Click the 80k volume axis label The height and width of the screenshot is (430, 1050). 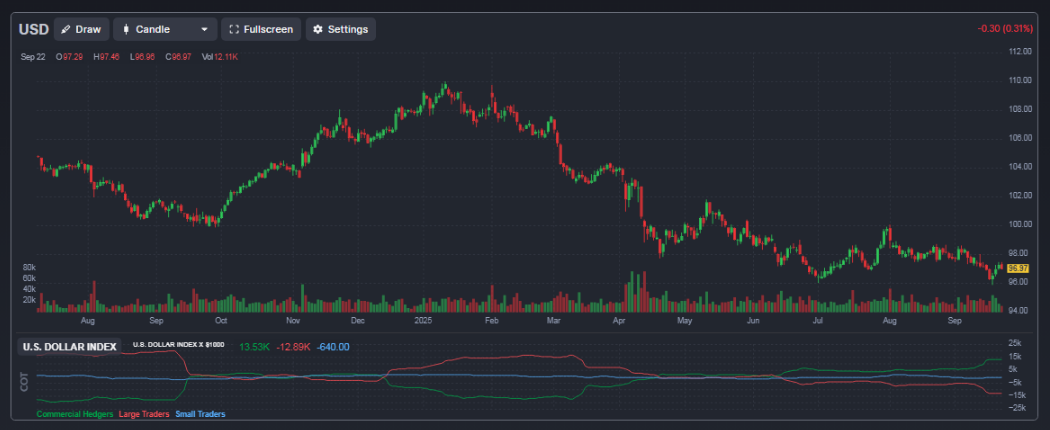tap(29, 267)
